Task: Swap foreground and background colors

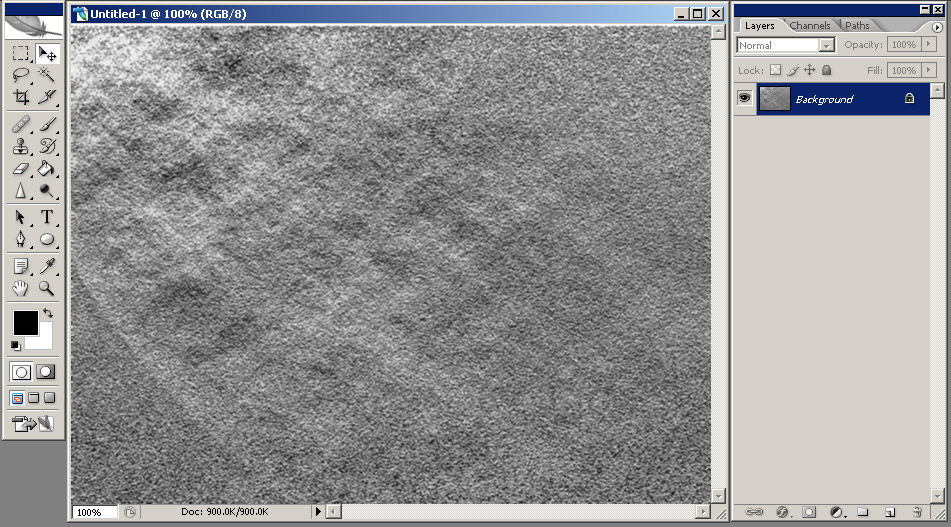Action: tap(48, 314)
